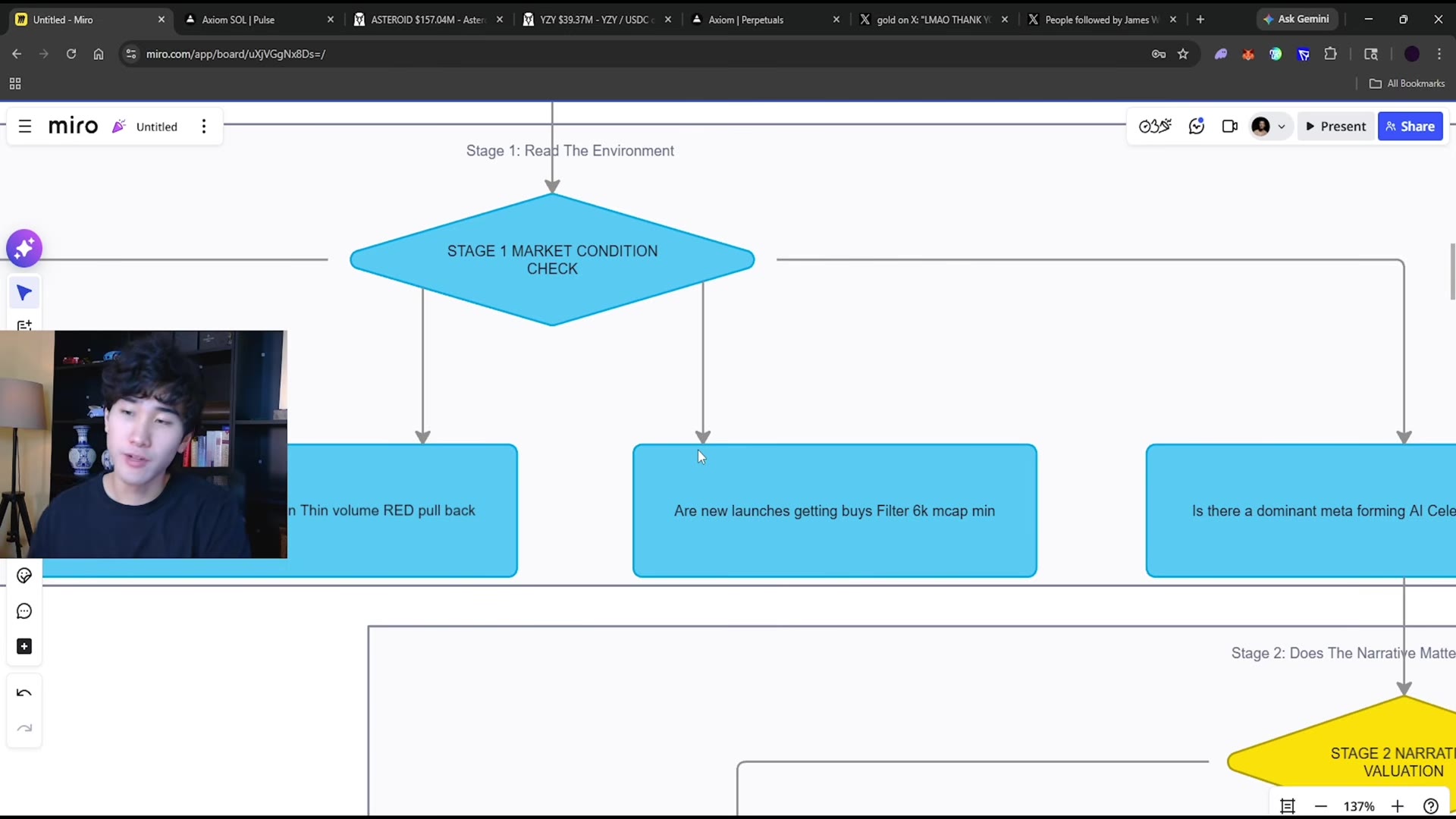The width and height of the screenshot is (1456, 819).
Task: Click the undo arrow
Action: 24,693
